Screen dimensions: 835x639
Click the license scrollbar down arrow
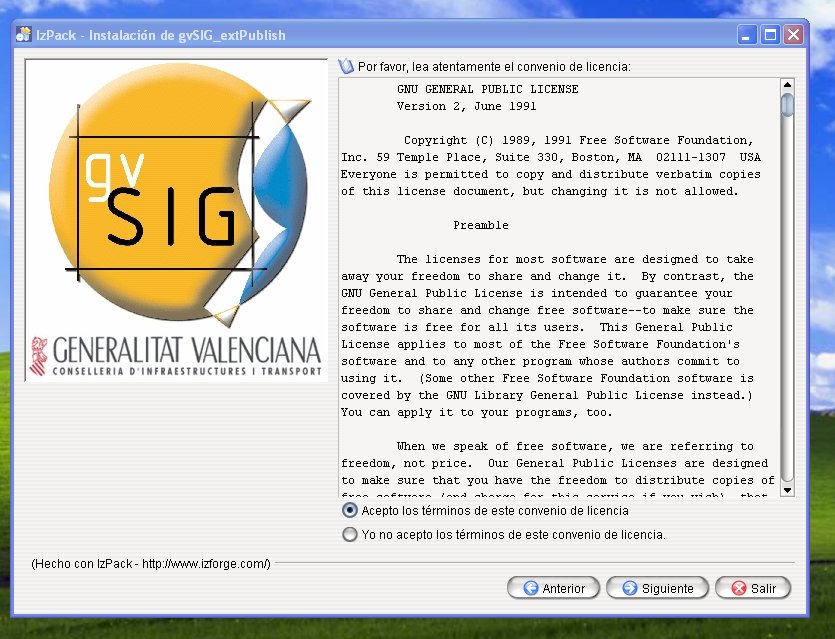[x=787, y=489]
